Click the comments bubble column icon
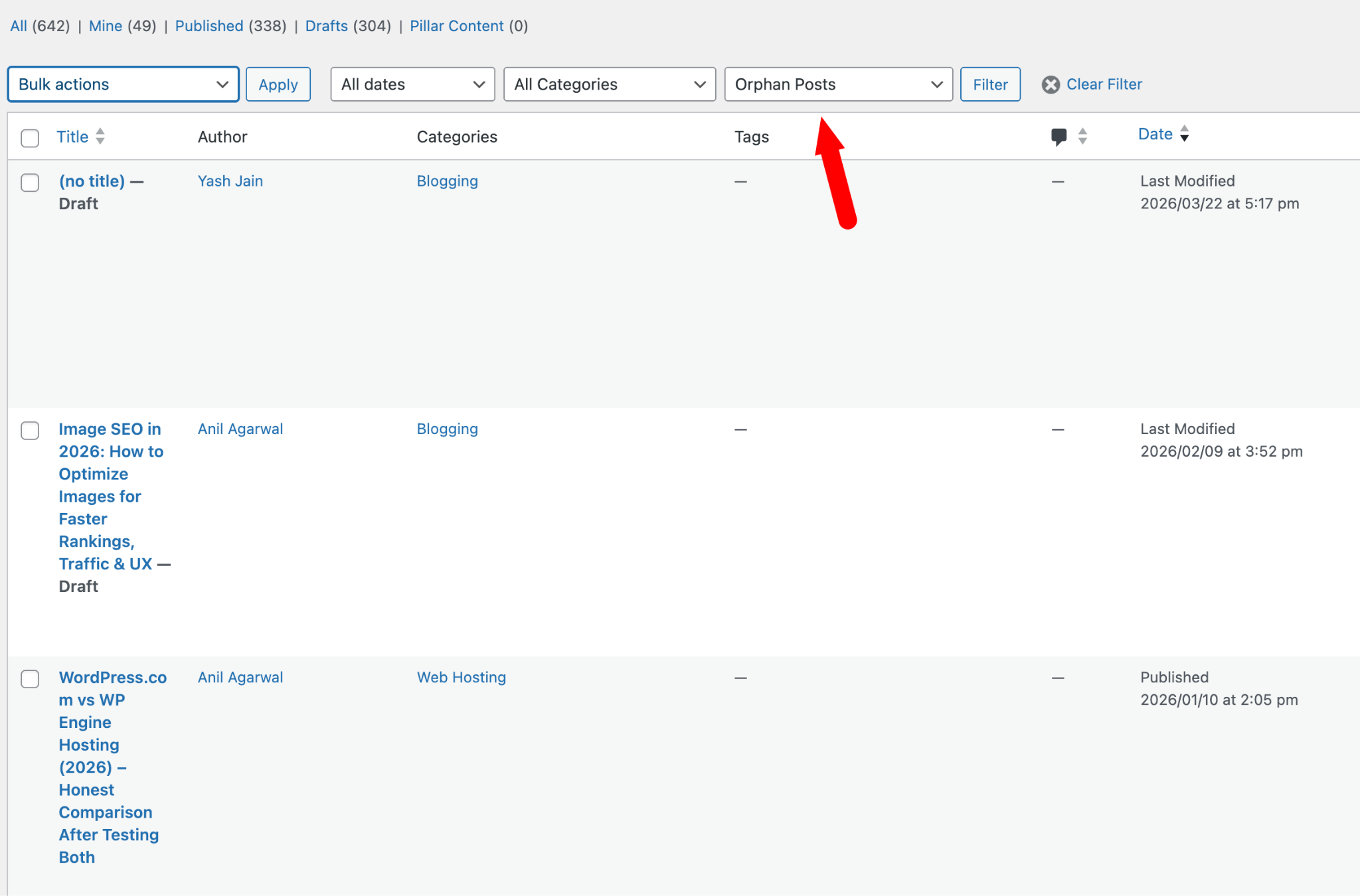Screen dimensions: 1360x896 [1059, 137]
